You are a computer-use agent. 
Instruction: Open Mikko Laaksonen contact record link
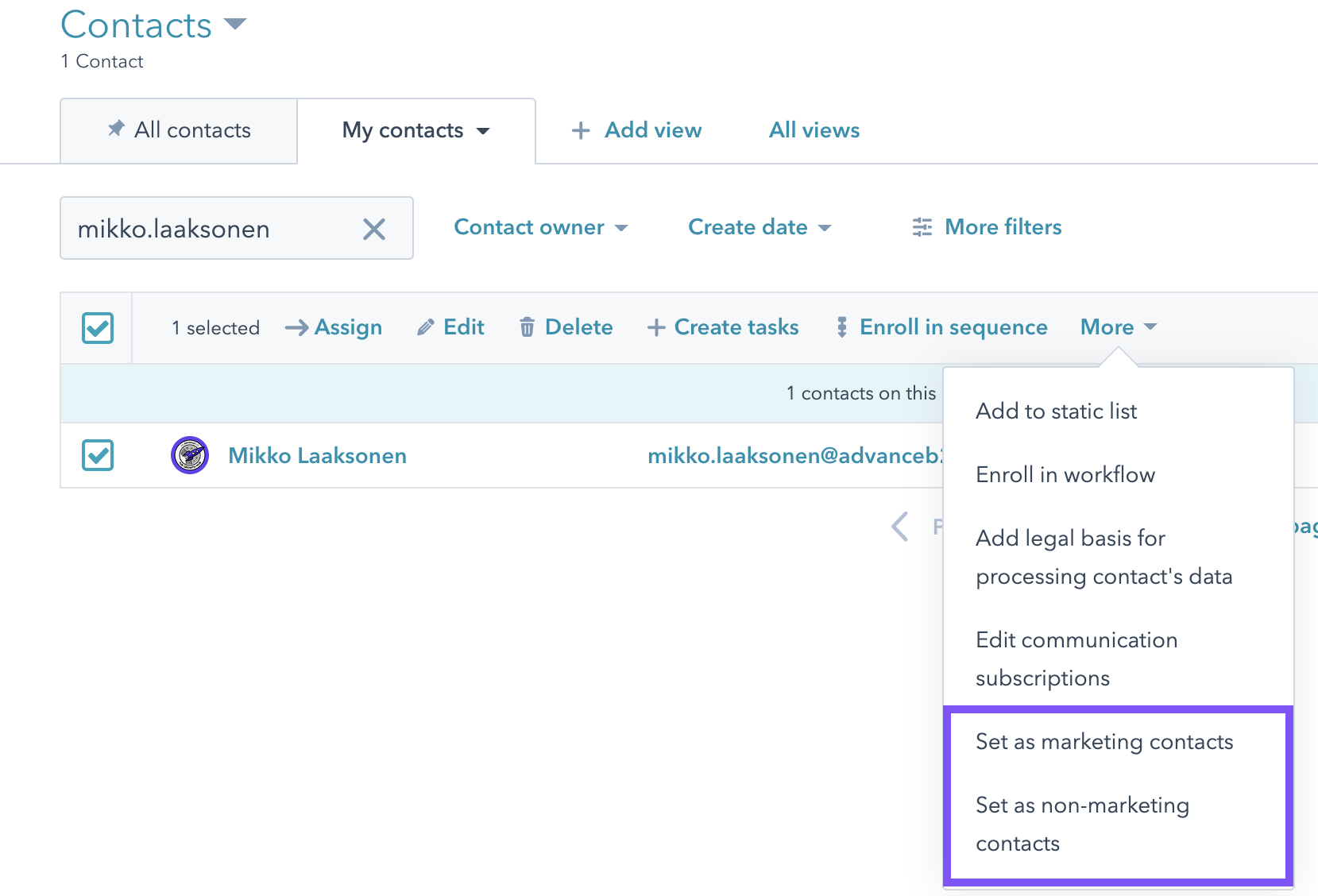pyautogui.click(x=317, y=456)
